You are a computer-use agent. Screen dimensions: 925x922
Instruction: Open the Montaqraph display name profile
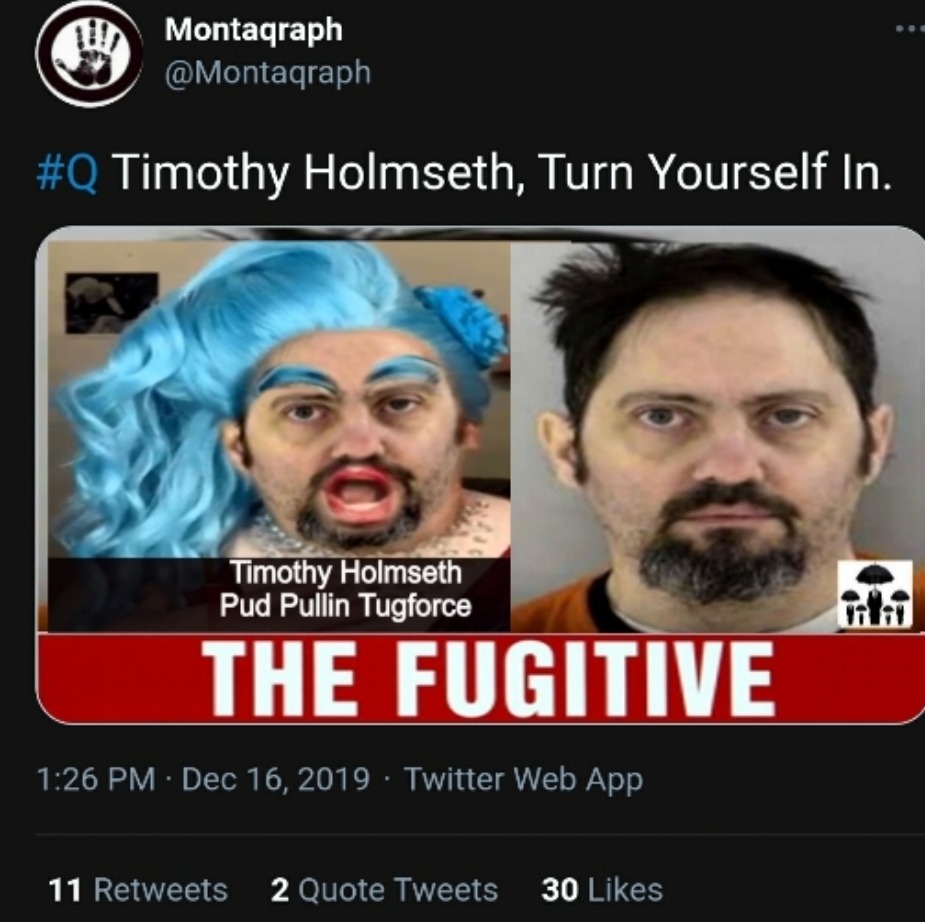coord(254,29)
